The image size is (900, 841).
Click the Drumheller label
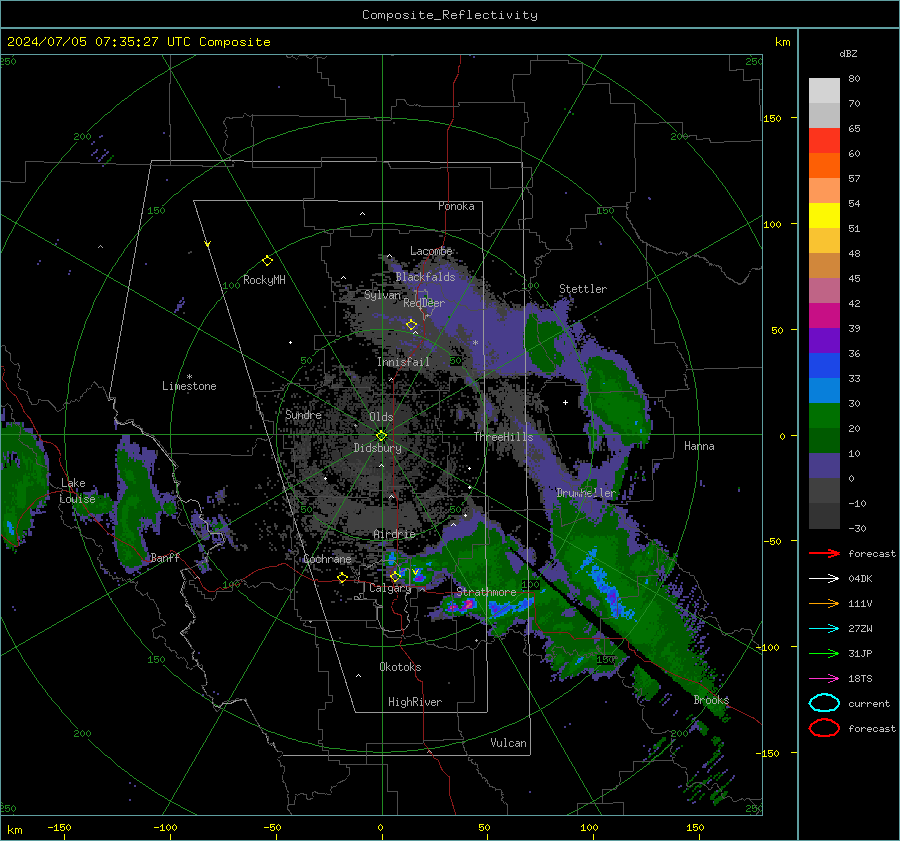coord(585,493)
